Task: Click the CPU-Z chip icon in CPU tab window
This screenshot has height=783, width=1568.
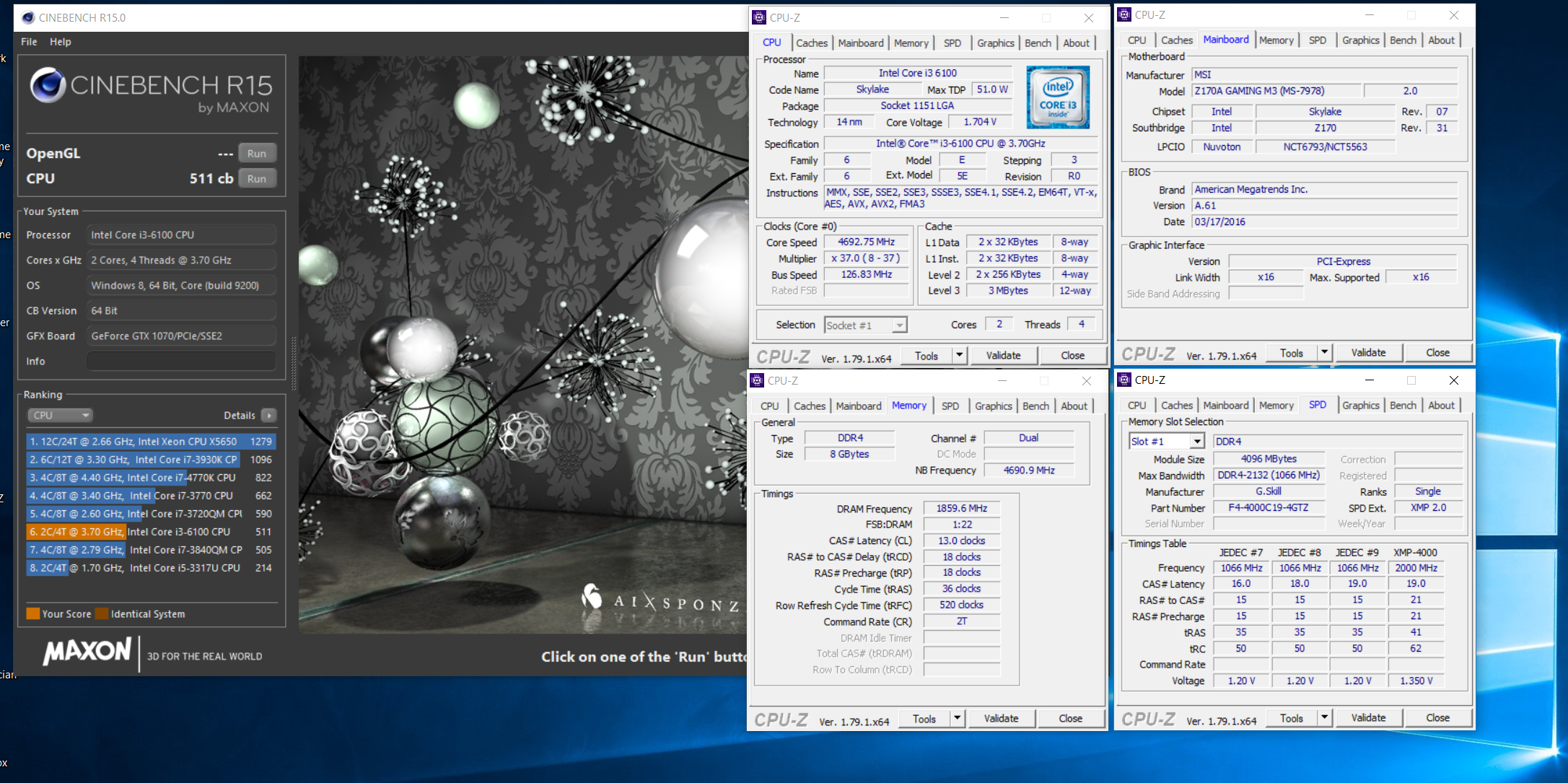Action: [x=759, y=17]
